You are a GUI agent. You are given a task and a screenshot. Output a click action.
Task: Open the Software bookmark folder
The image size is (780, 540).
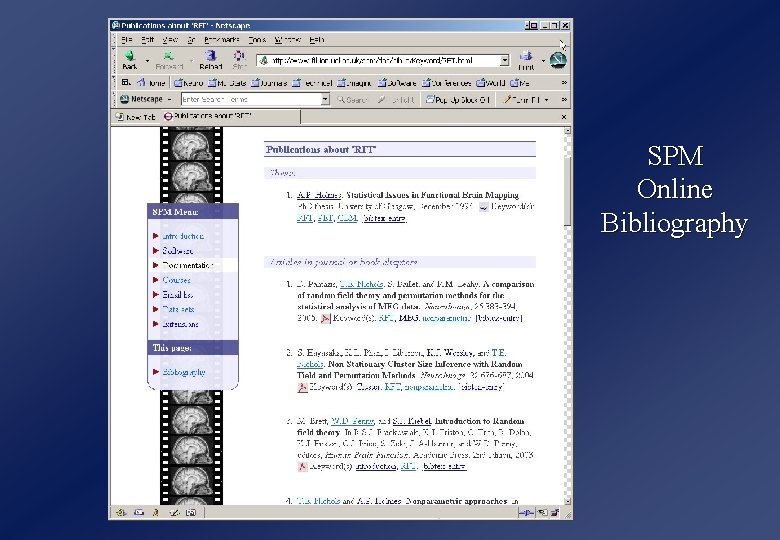397,83
